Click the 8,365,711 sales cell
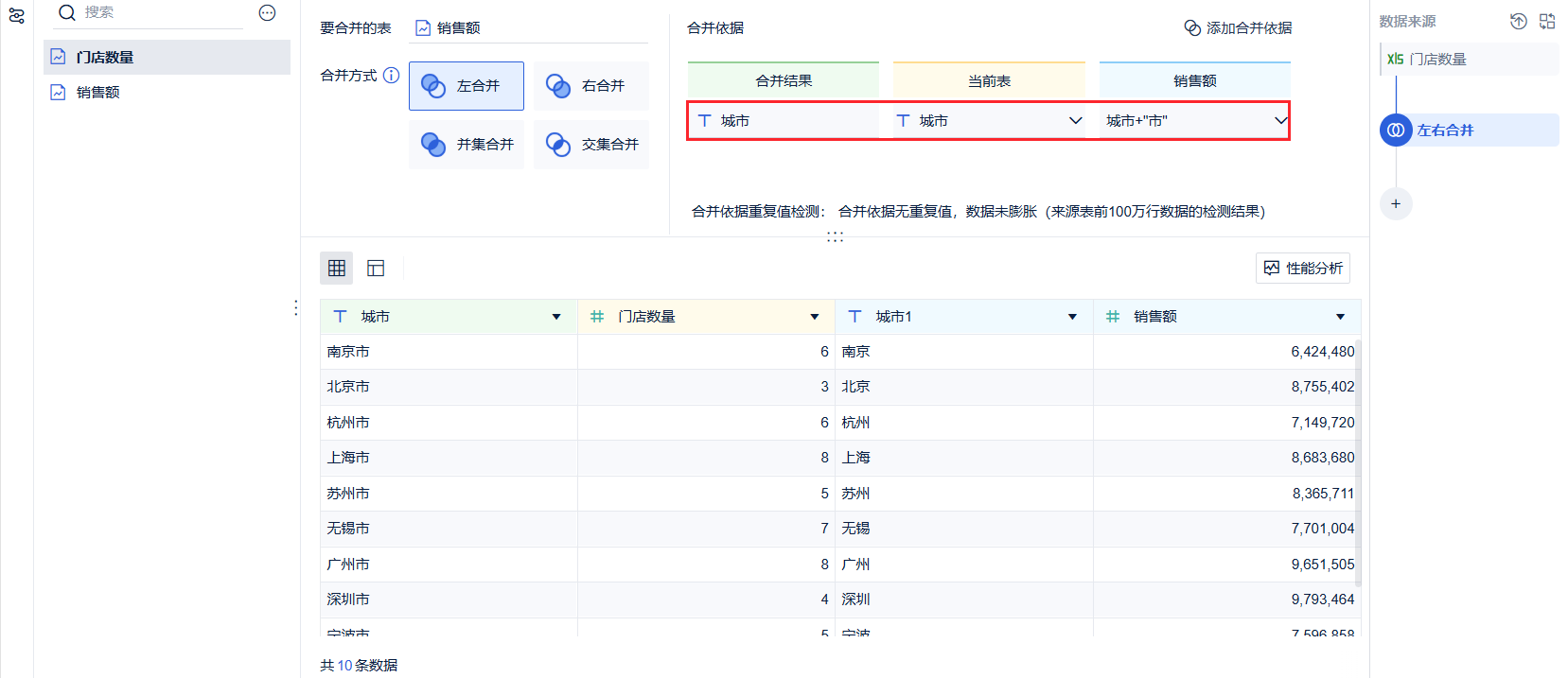 [x=1226, y=494]
